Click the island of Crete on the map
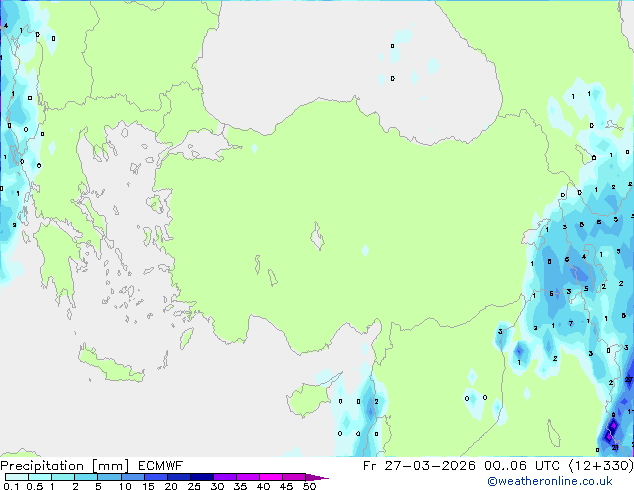Image resolution: width=634 pixels, height=490 pixels. pos(110,364)
